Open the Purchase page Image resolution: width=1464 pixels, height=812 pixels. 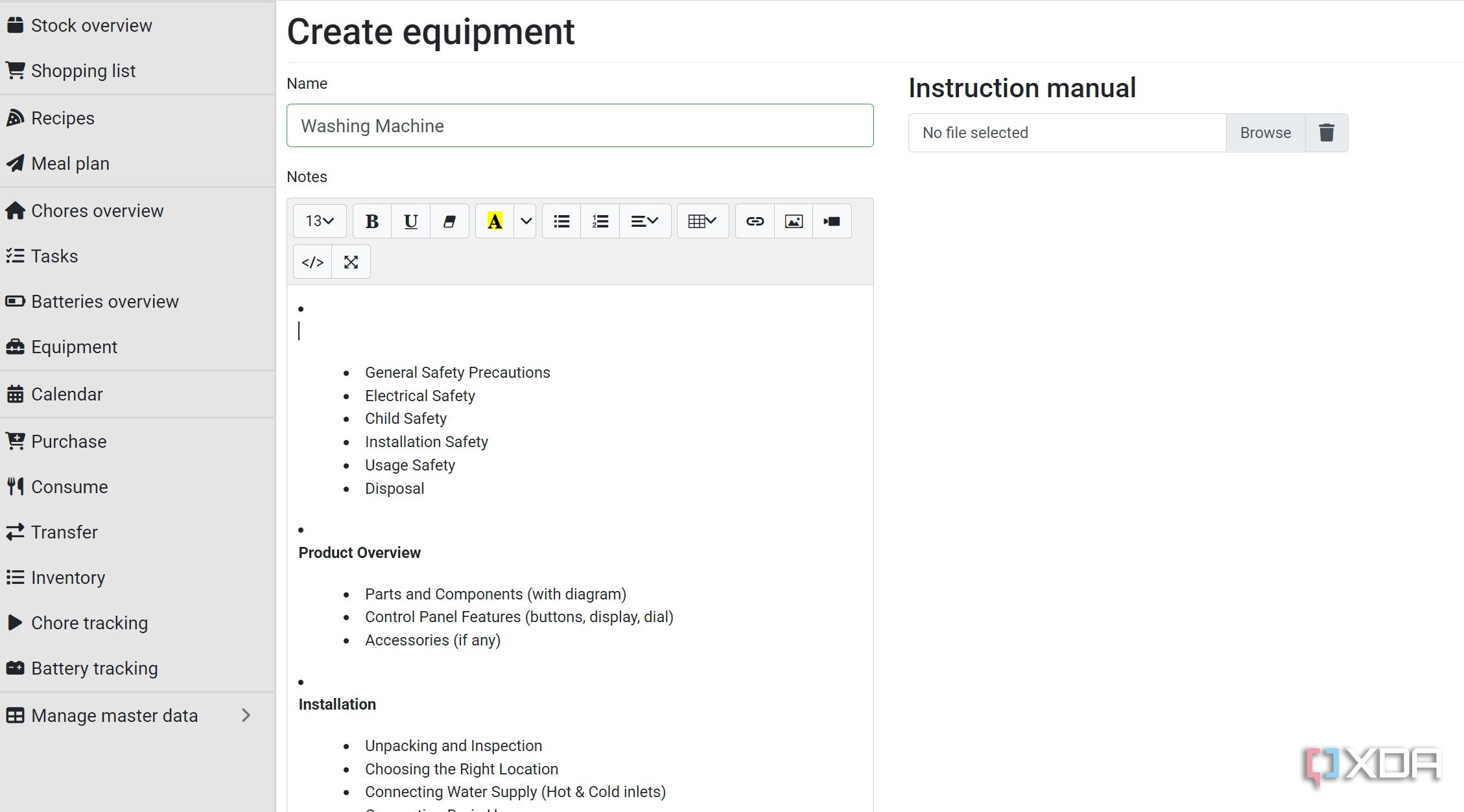pyautogui.click(x=137, y=441)
